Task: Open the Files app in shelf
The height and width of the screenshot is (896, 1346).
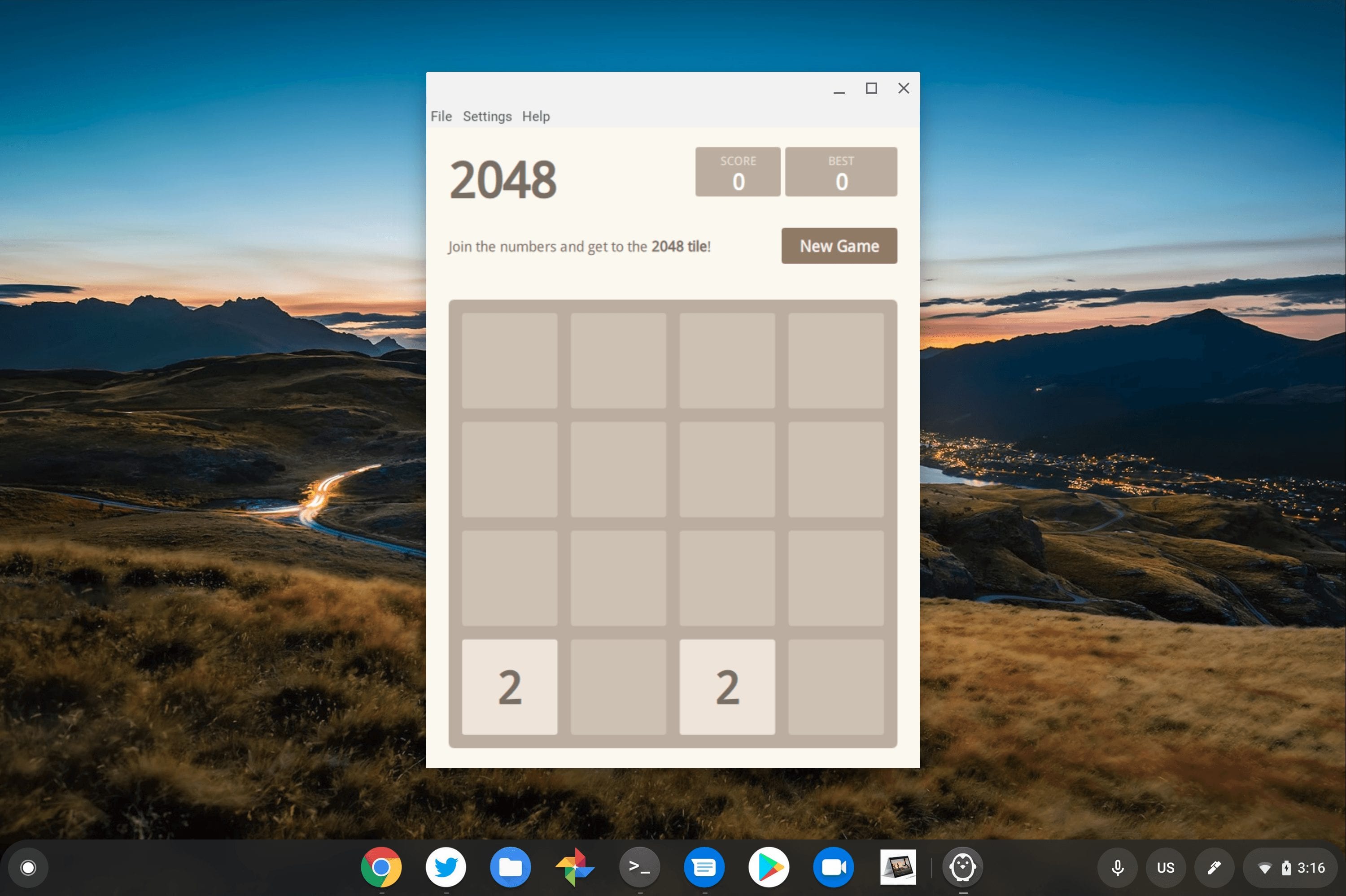Action: [511, 867]
